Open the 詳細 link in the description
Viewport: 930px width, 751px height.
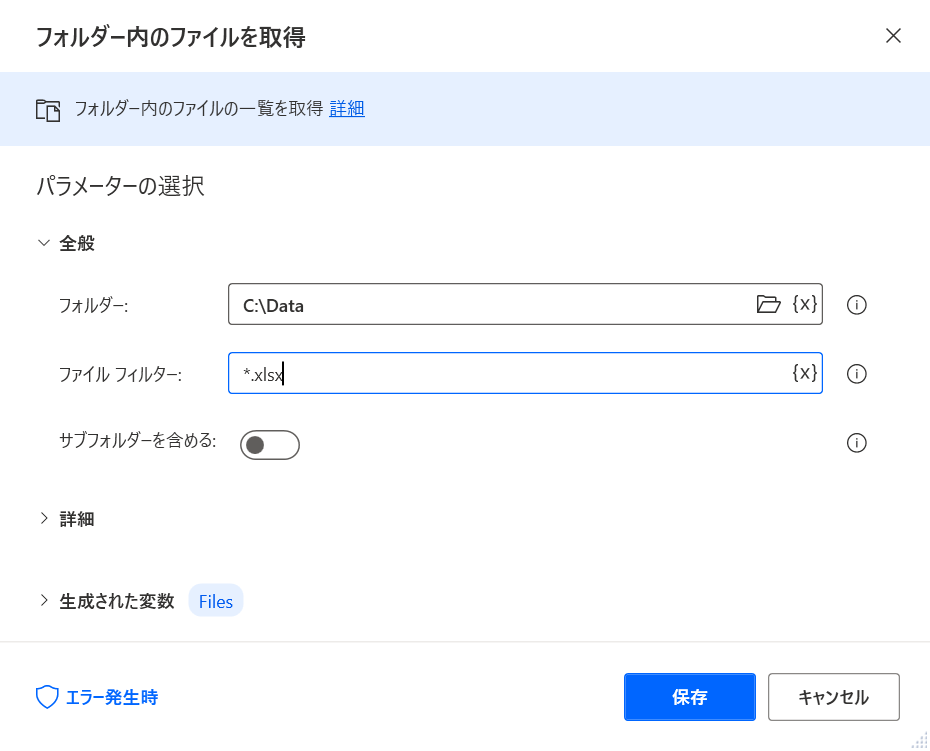[x=347, y=109]
